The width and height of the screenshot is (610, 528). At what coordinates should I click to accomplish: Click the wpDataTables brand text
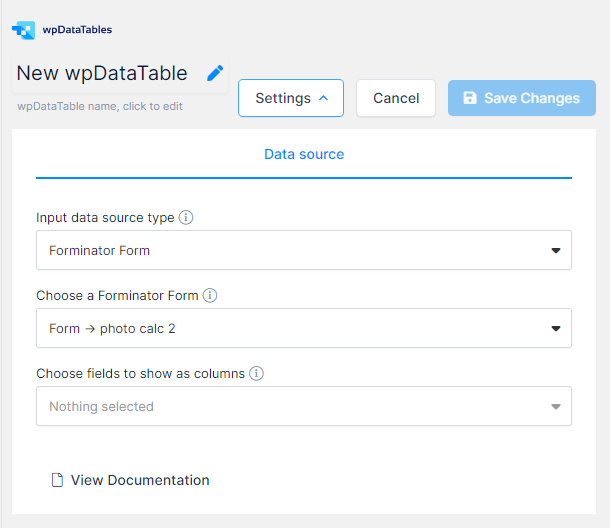click(x=77, y=30)
